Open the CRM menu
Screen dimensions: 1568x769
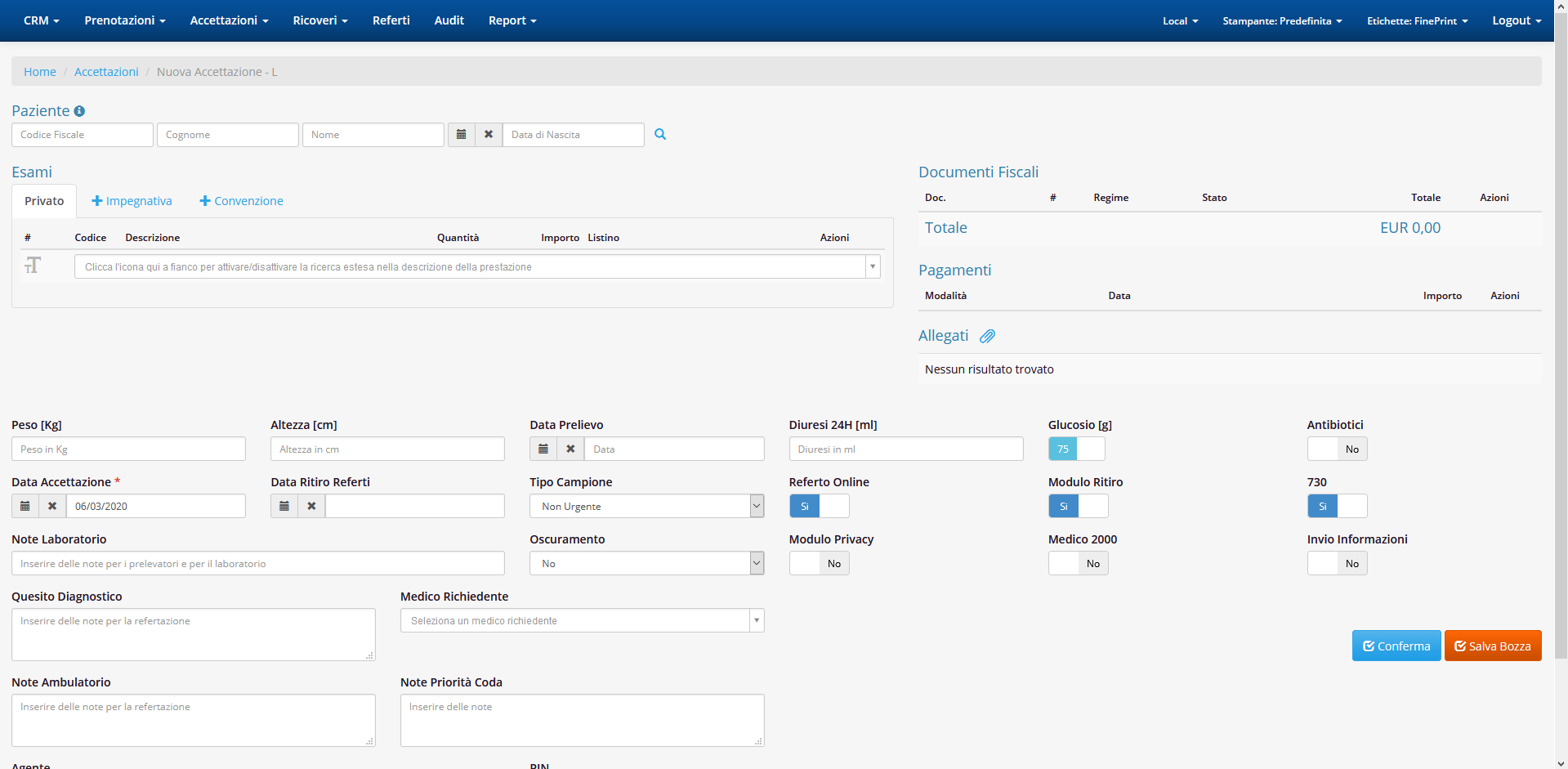point(42,20)
